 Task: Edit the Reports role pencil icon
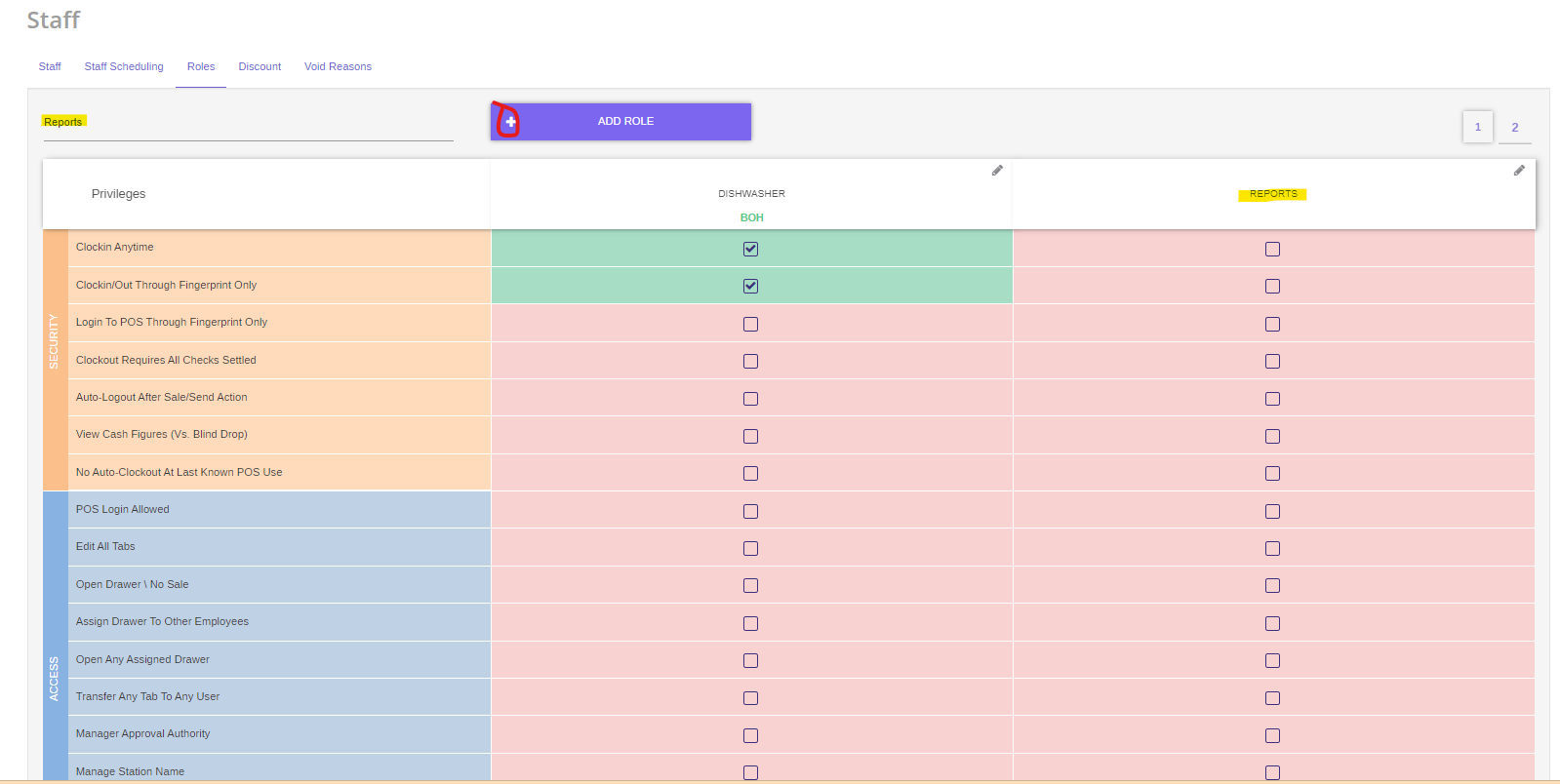point(1519,171)
